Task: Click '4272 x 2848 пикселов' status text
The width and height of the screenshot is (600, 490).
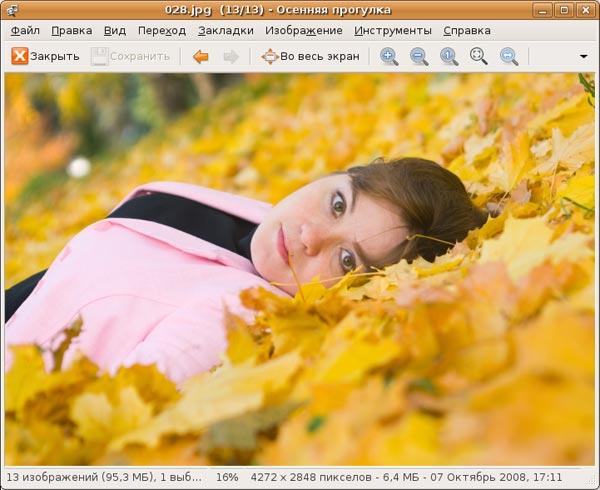Action: pyautogui.click(x=311, y=477)
